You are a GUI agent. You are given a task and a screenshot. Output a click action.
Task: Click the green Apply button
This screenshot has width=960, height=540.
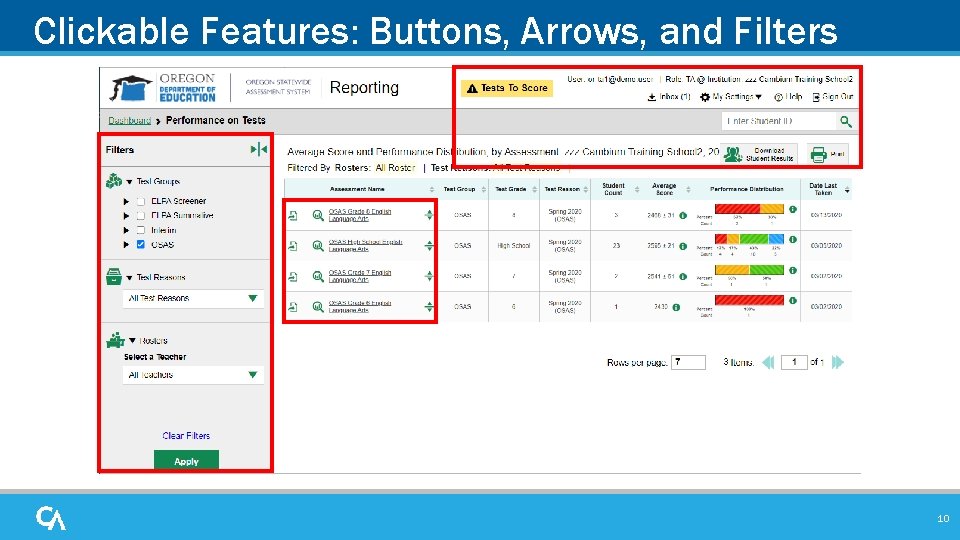pos(186,460)
